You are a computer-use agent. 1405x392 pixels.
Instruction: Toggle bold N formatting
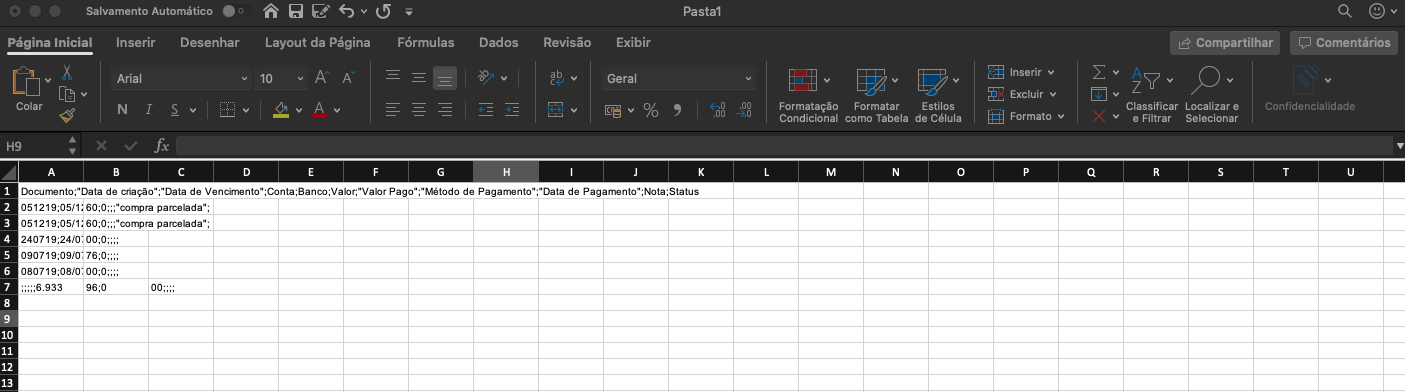[122, 110]
